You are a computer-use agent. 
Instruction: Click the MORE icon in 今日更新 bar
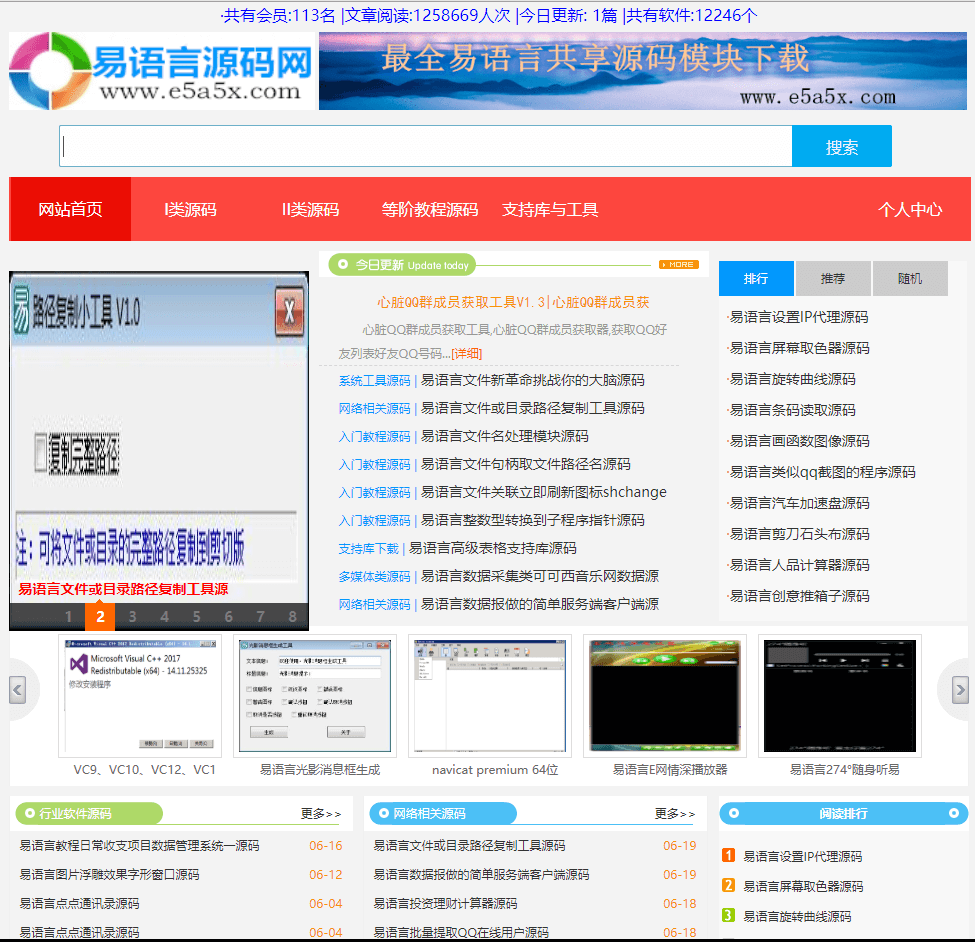point(678,264)
